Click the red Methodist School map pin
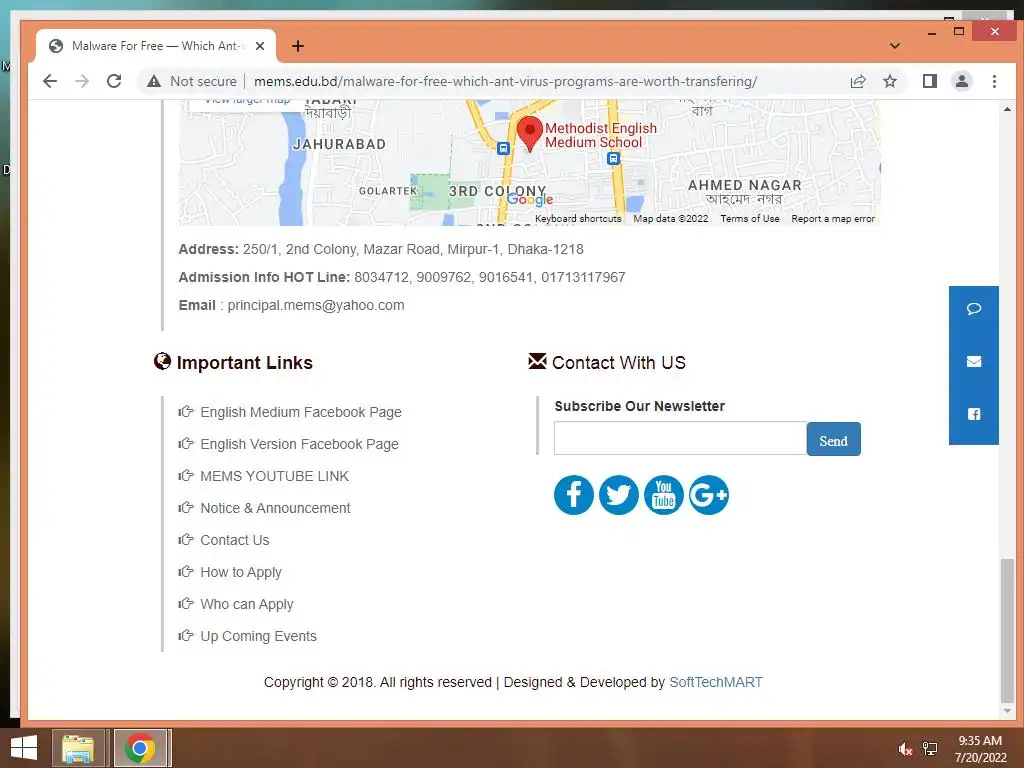 530,133
